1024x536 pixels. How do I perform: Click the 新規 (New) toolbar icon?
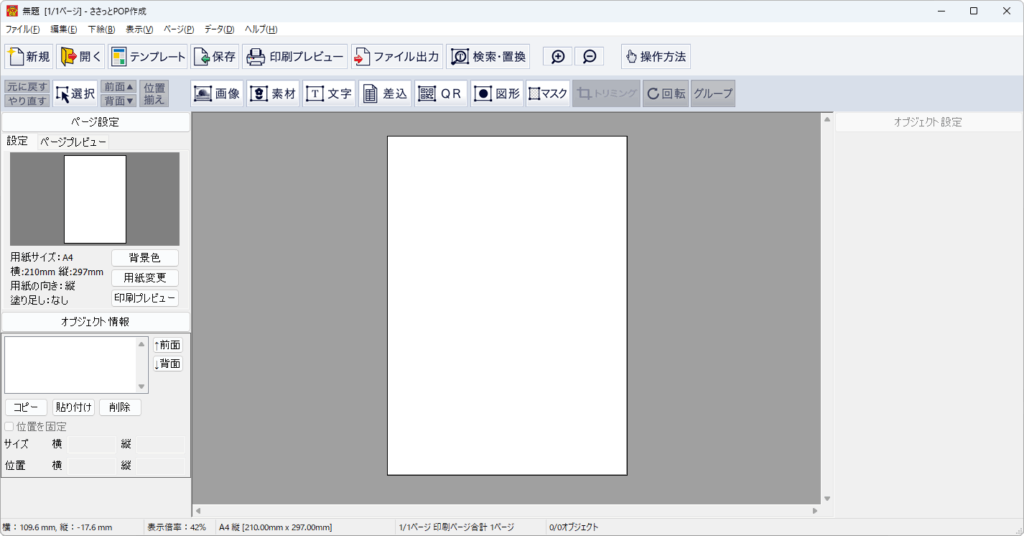[28, 56]
